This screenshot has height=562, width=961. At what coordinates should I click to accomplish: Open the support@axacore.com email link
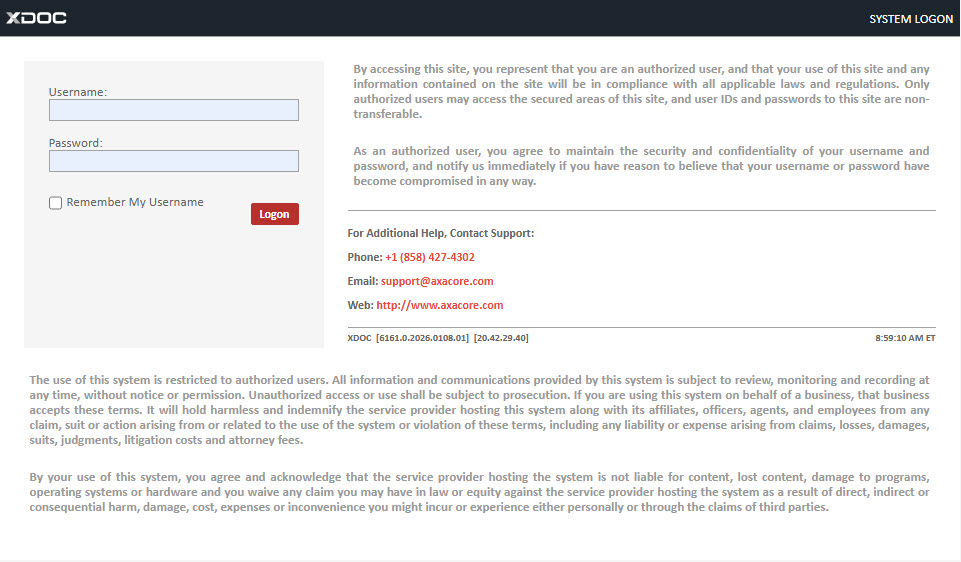[x=437, y=281]
